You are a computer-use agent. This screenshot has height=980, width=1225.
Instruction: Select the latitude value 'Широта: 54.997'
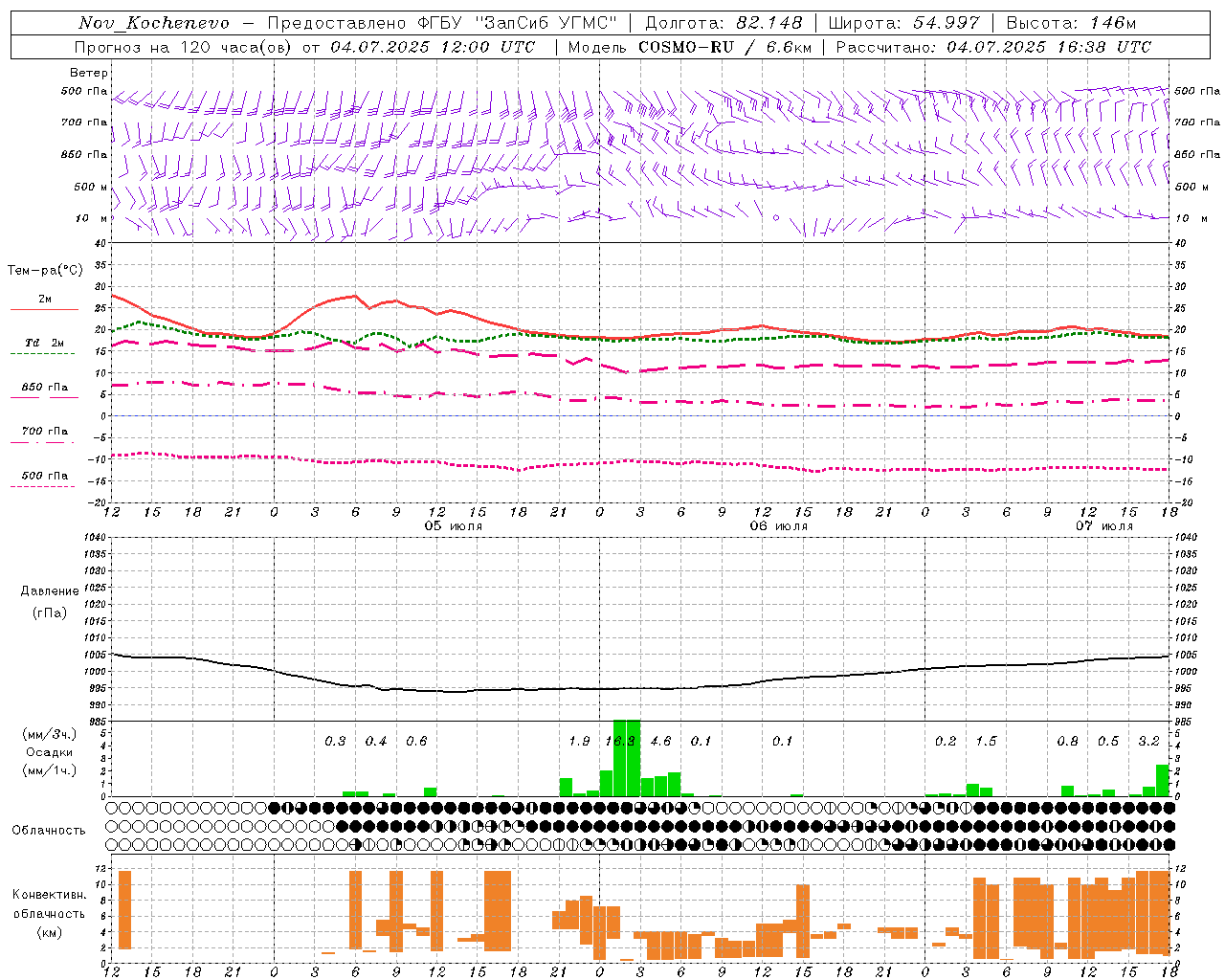coord(904,23)
